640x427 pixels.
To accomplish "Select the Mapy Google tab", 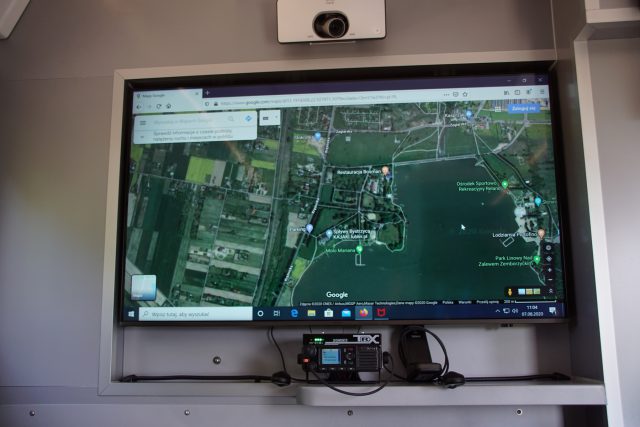I will pyautogui.click(x=167, y=95).
